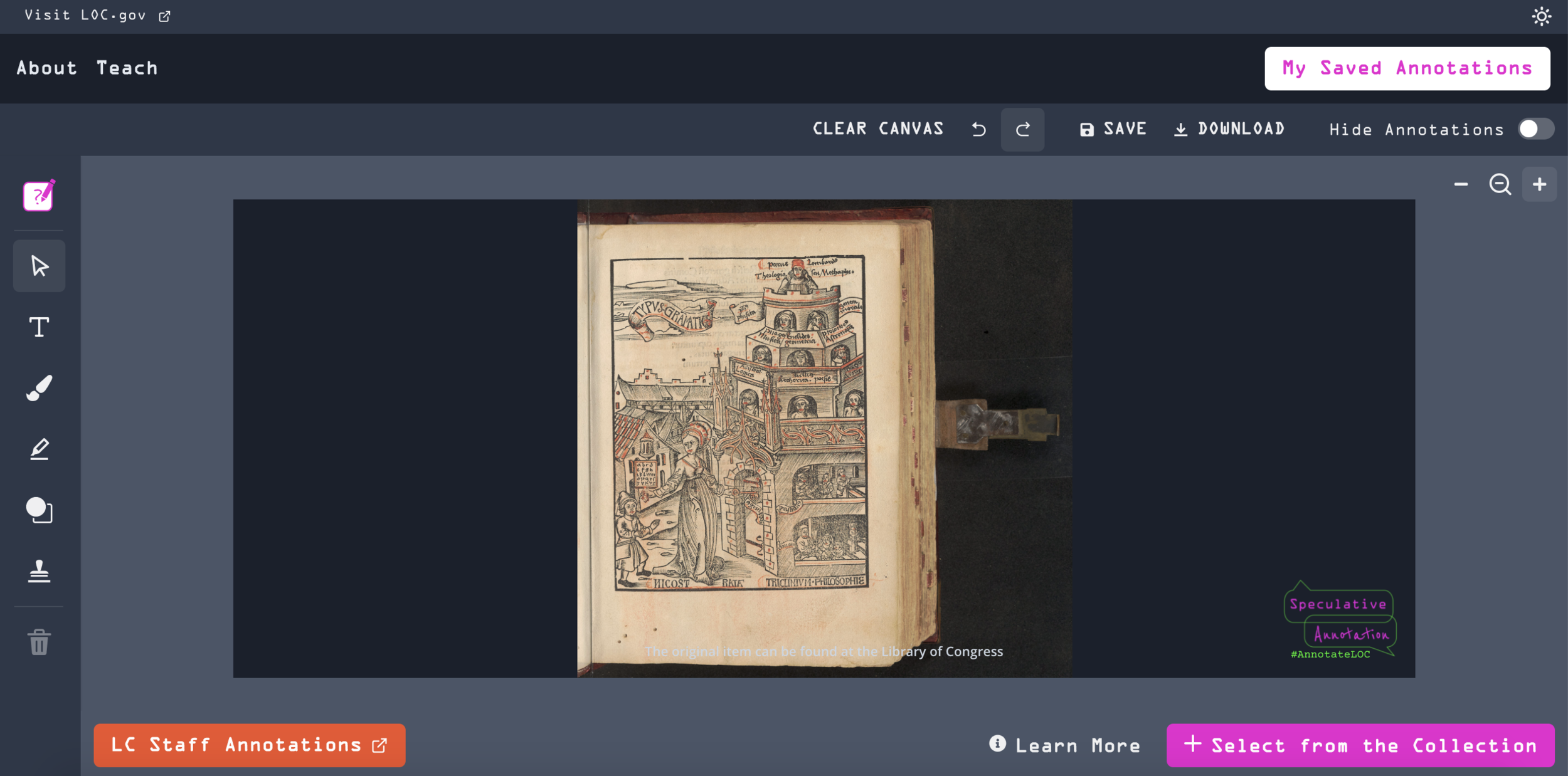Image resolution: width=1568 pixels, height=776 pixels.
Task: Click CLEAR CANVAS
Action: click(878, 129)
